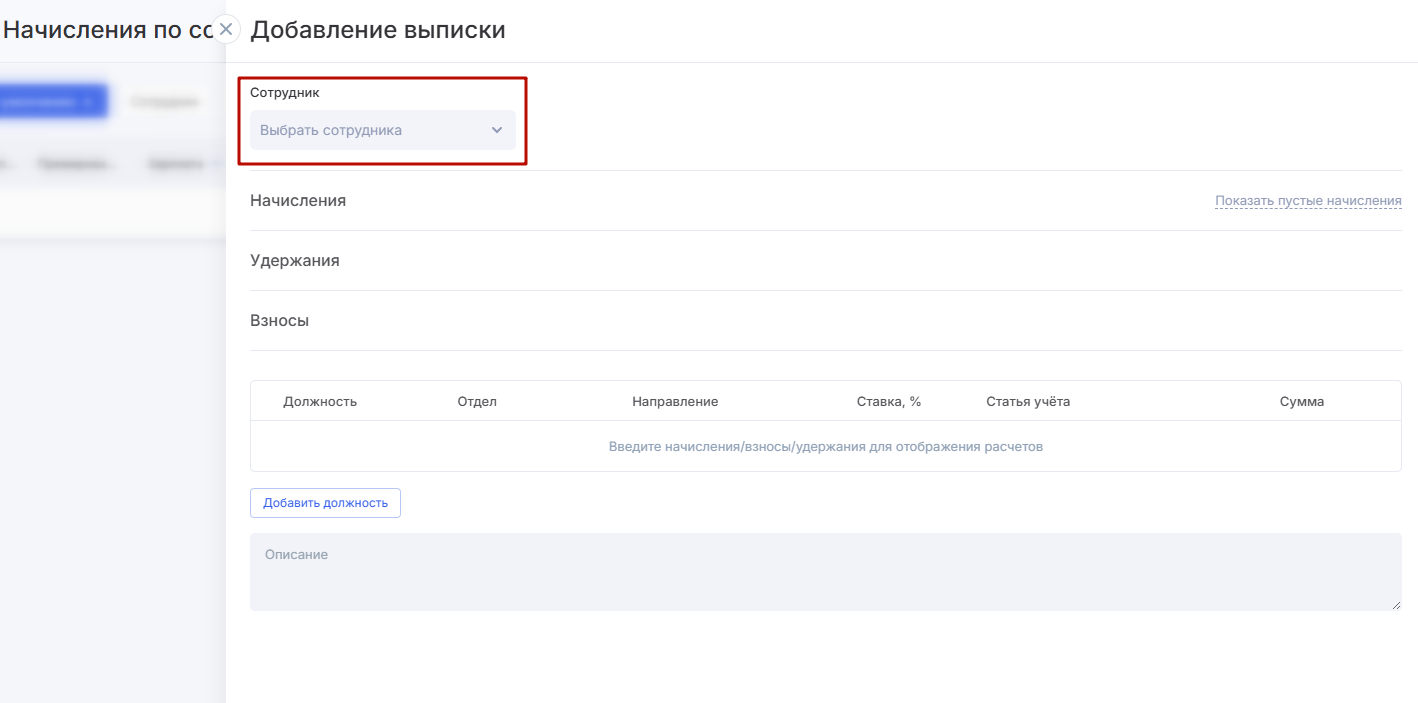Click the Добавление выписки panel title
The width and height of the screenshot is (1418, 703).
378,30
